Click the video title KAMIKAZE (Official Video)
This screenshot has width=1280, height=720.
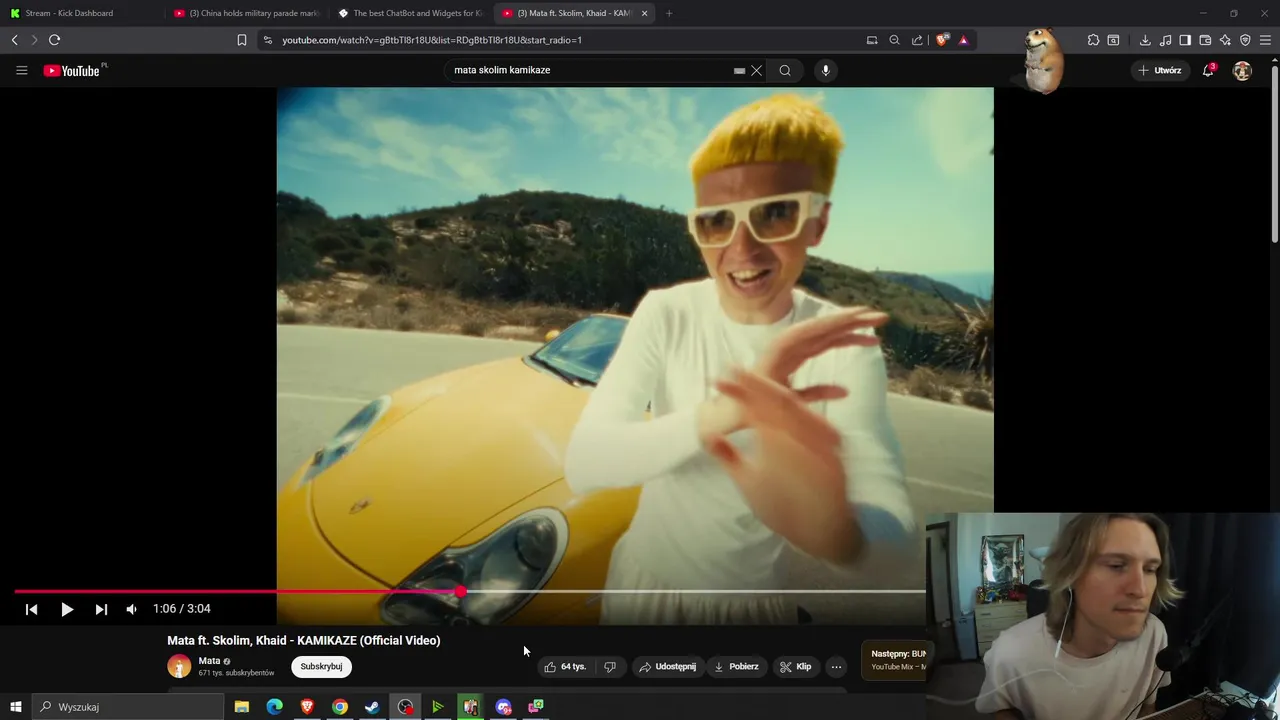(303, 641)
